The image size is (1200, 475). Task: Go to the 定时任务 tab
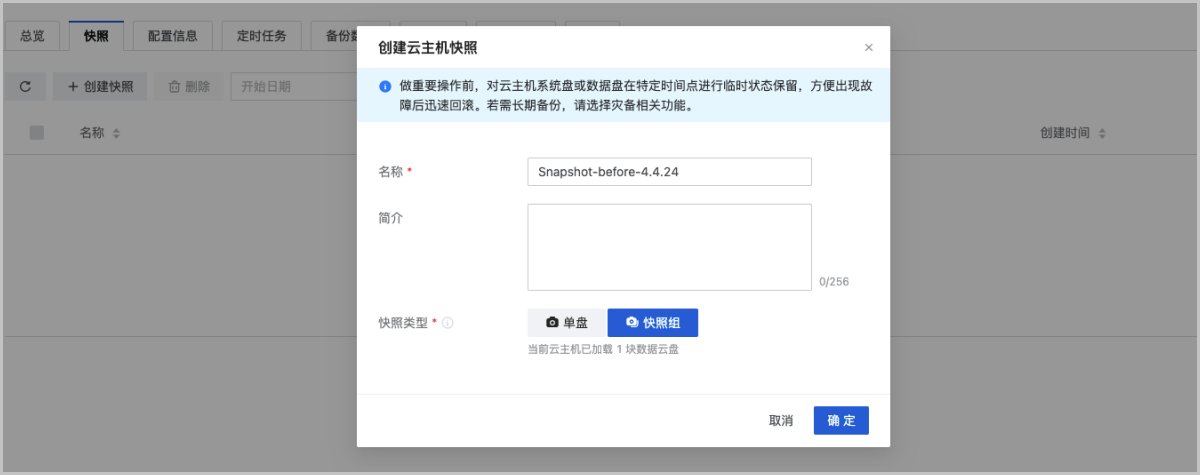coord(261,36)
